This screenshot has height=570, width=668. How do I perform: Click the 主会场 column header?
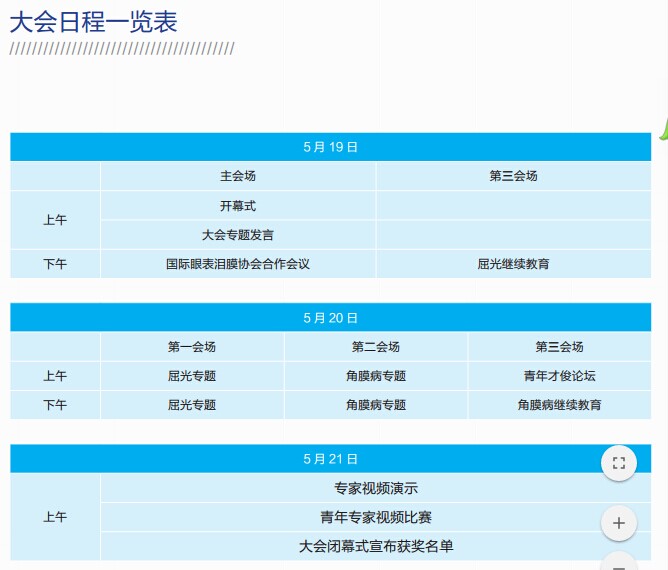pos(238,176)
